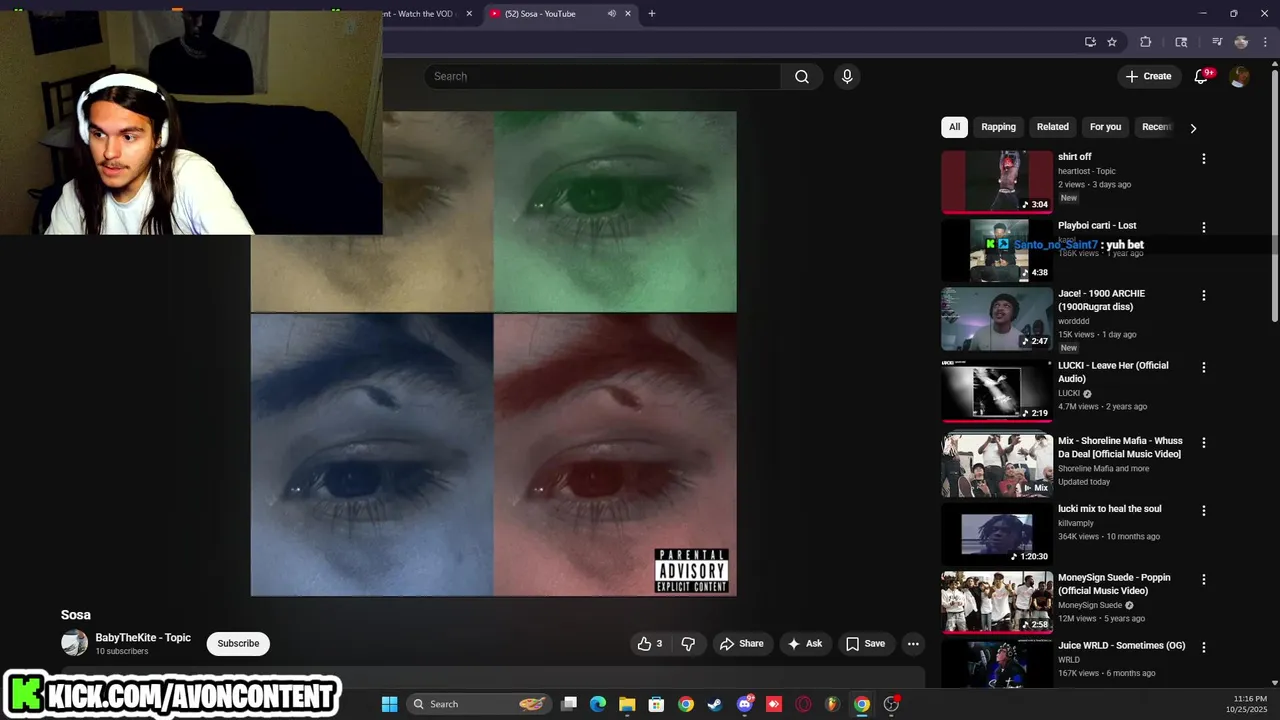Image resolution: width=1280 pixels, height=720 pixels.
Task: Open options for 'Jace! - 1900 ARCHIE' video
Action: coord(1204,296)
